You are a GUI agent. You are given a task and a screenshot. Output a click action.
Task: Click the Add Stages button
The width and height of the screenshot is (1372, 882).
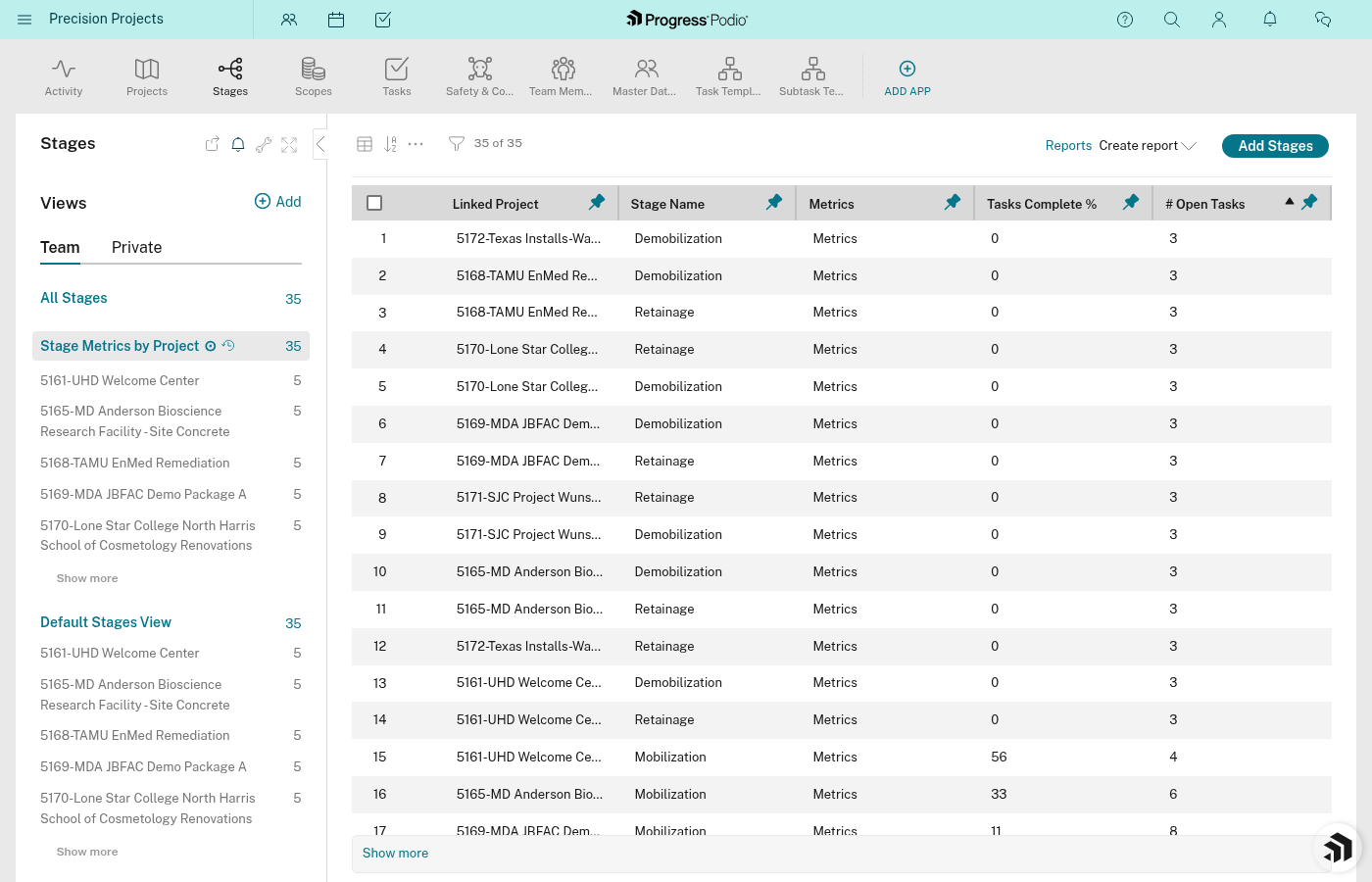coord(1275,145)
